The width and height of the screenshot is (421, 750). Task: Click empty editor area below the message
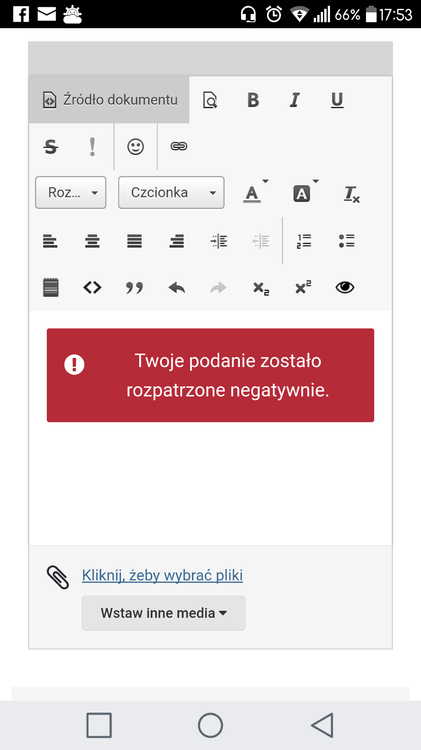pyautogui.click(x=210, y=483)
